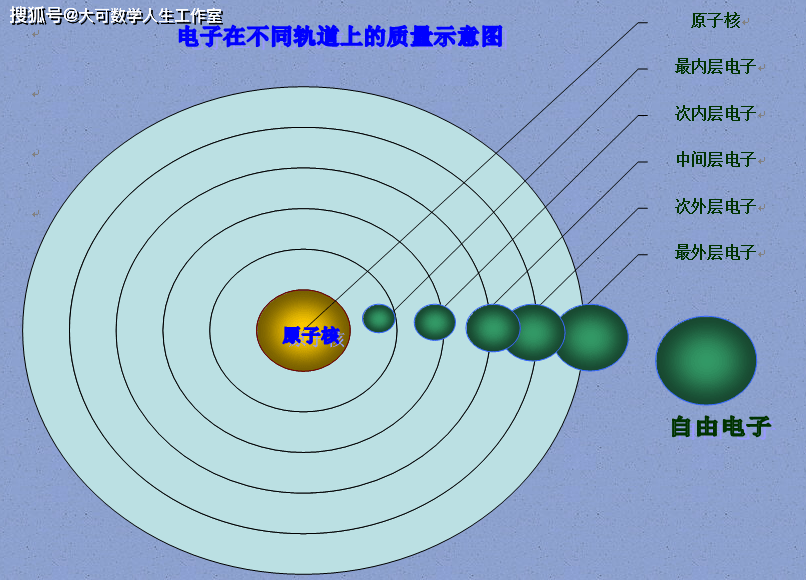806x580 pixels.
Task: Select the blue diagram title 电子在不同轨道上的质量示意图
Action: tap(340, 38)
